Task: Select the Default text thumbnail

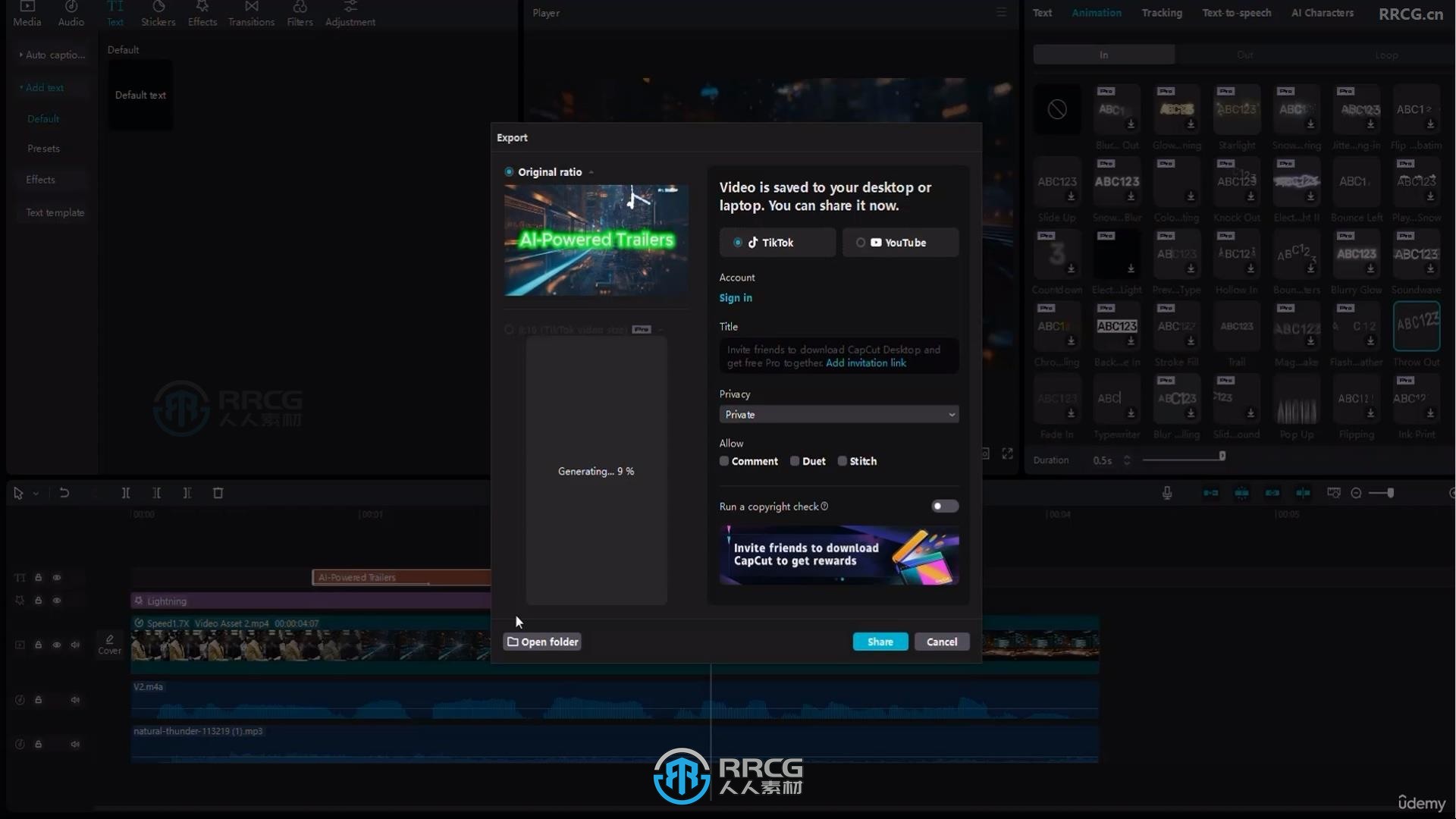Action: point(140,95)
